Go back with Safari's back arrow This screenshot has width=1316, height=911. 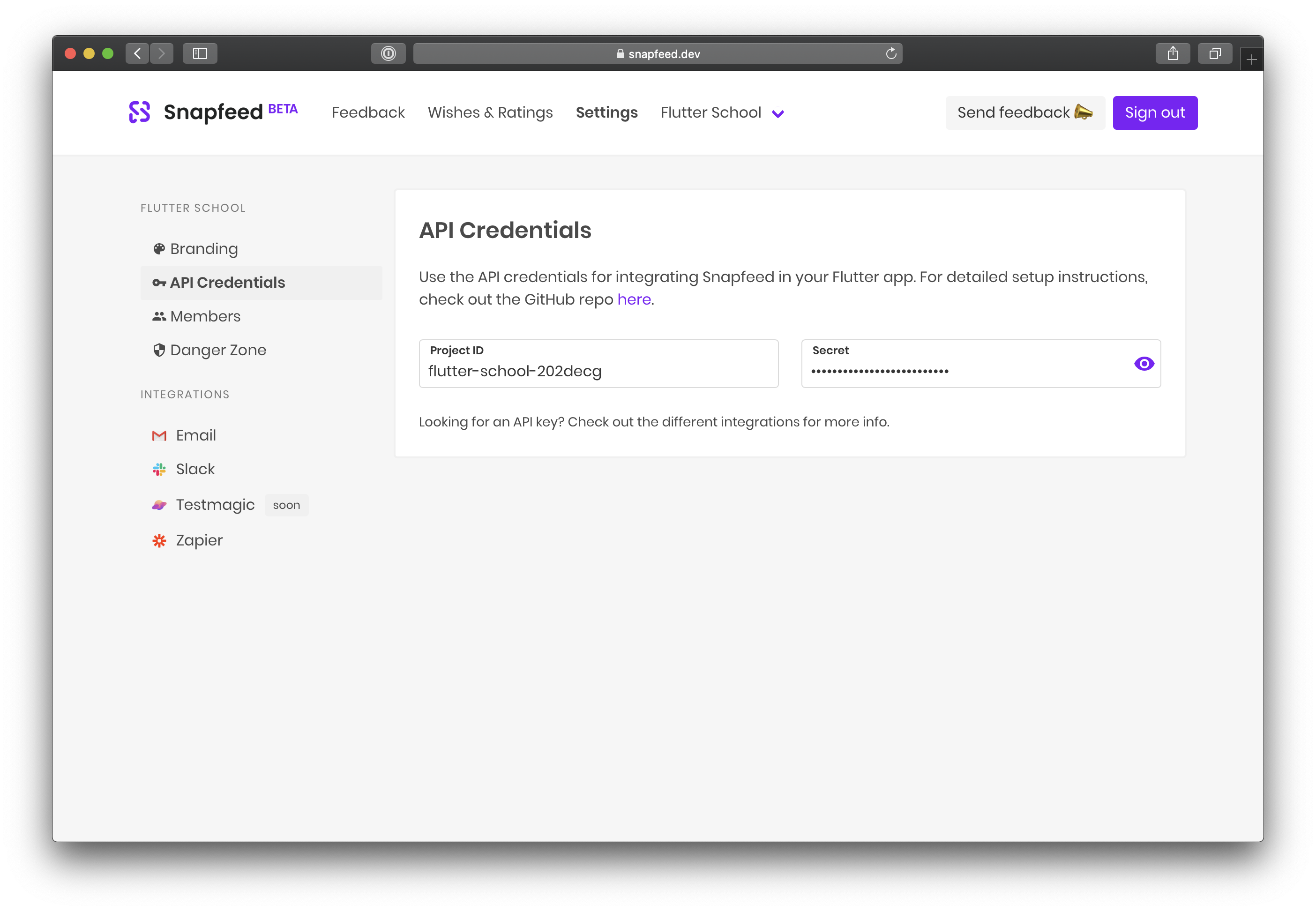(x=137, y=53)
